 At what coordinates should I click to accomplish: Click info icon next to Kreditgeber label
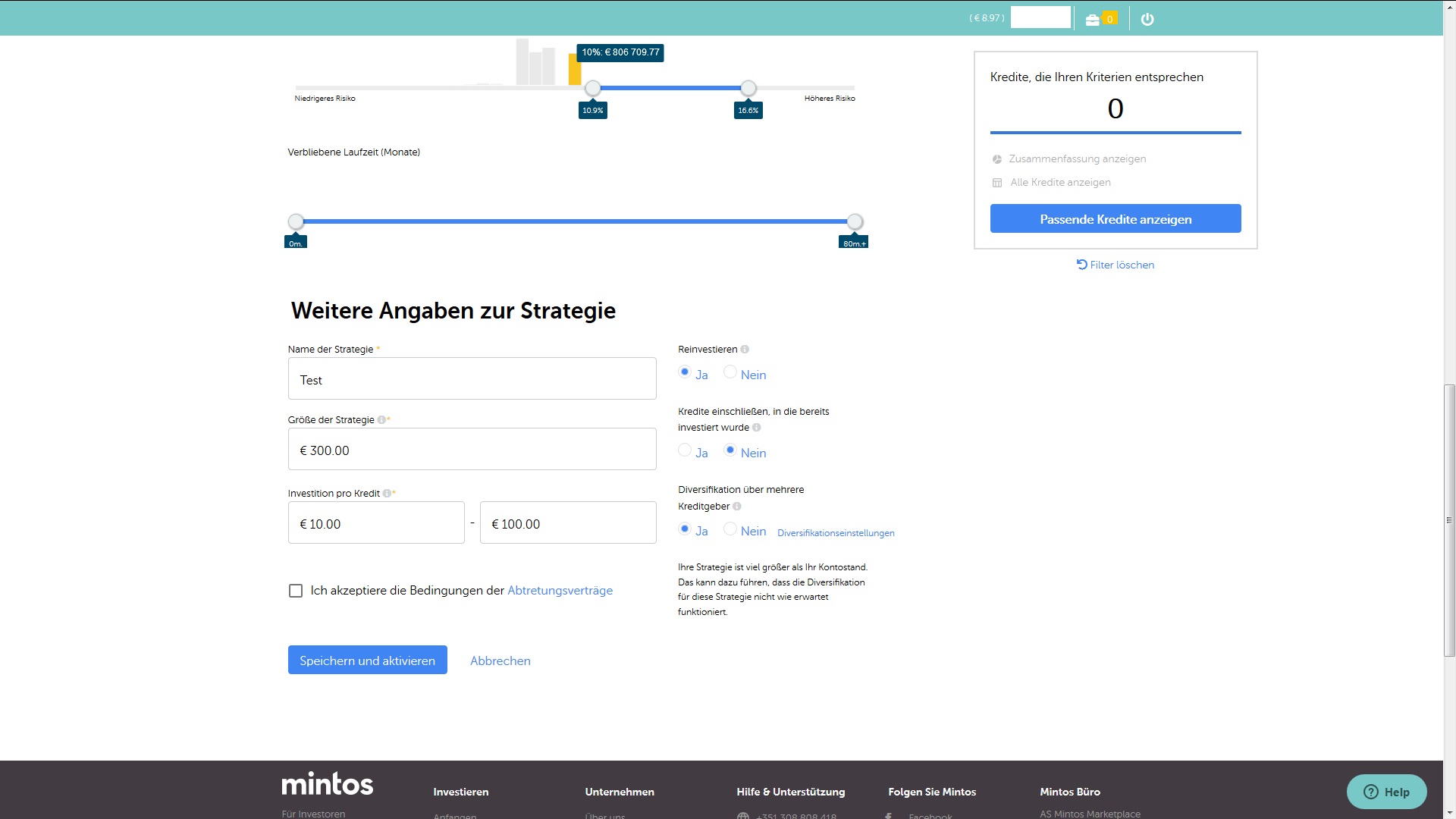(737, 507)
